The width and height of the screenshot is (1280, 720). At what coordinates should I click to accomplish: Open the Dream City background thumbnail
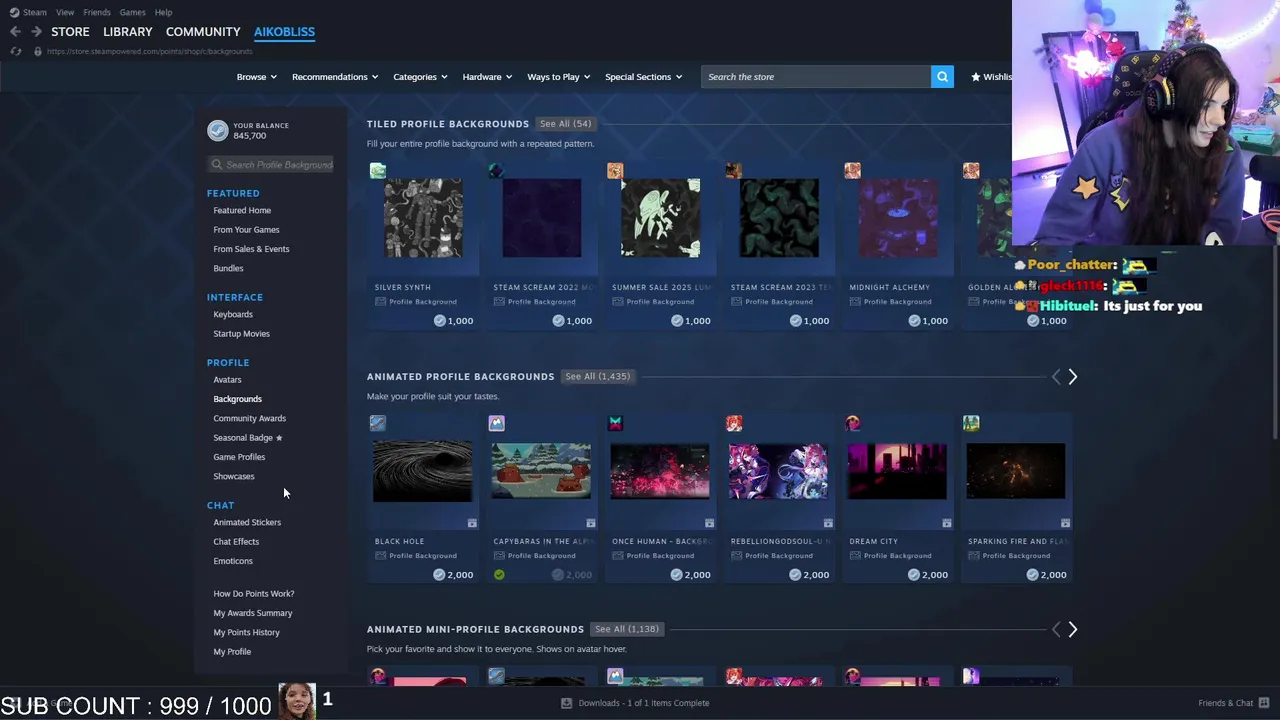(x=897, y=471)
